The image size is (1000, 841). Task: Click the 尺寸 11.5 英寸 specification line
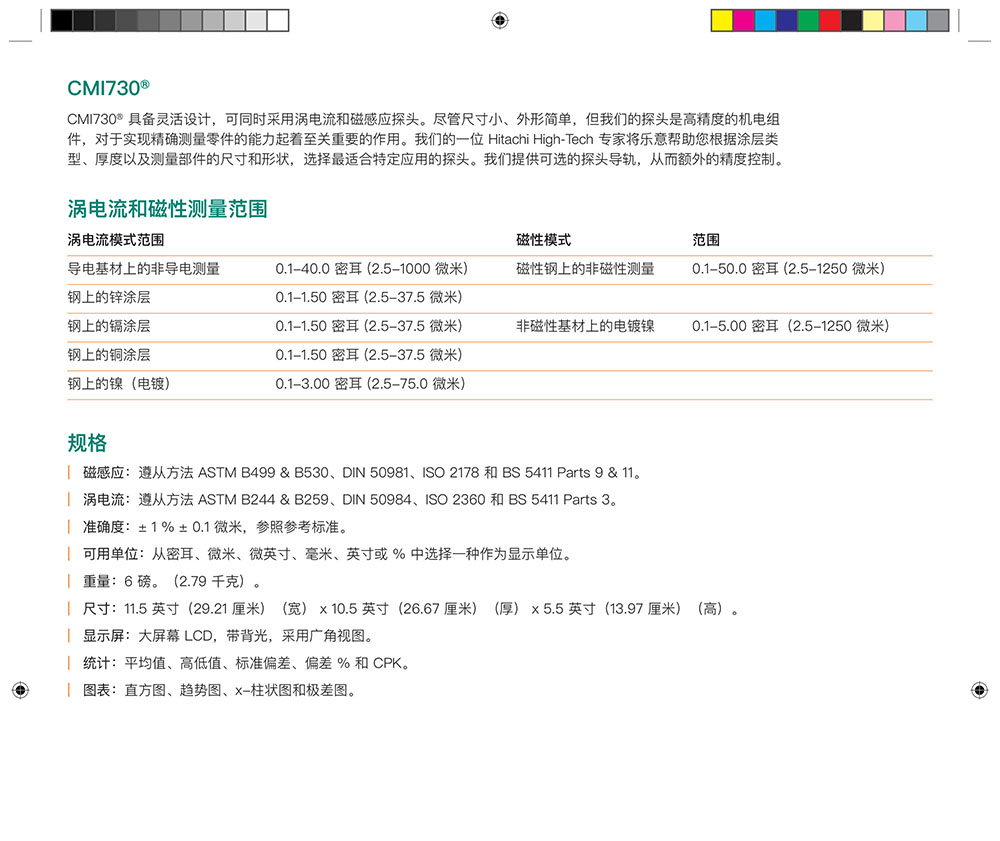pos(411,609)
